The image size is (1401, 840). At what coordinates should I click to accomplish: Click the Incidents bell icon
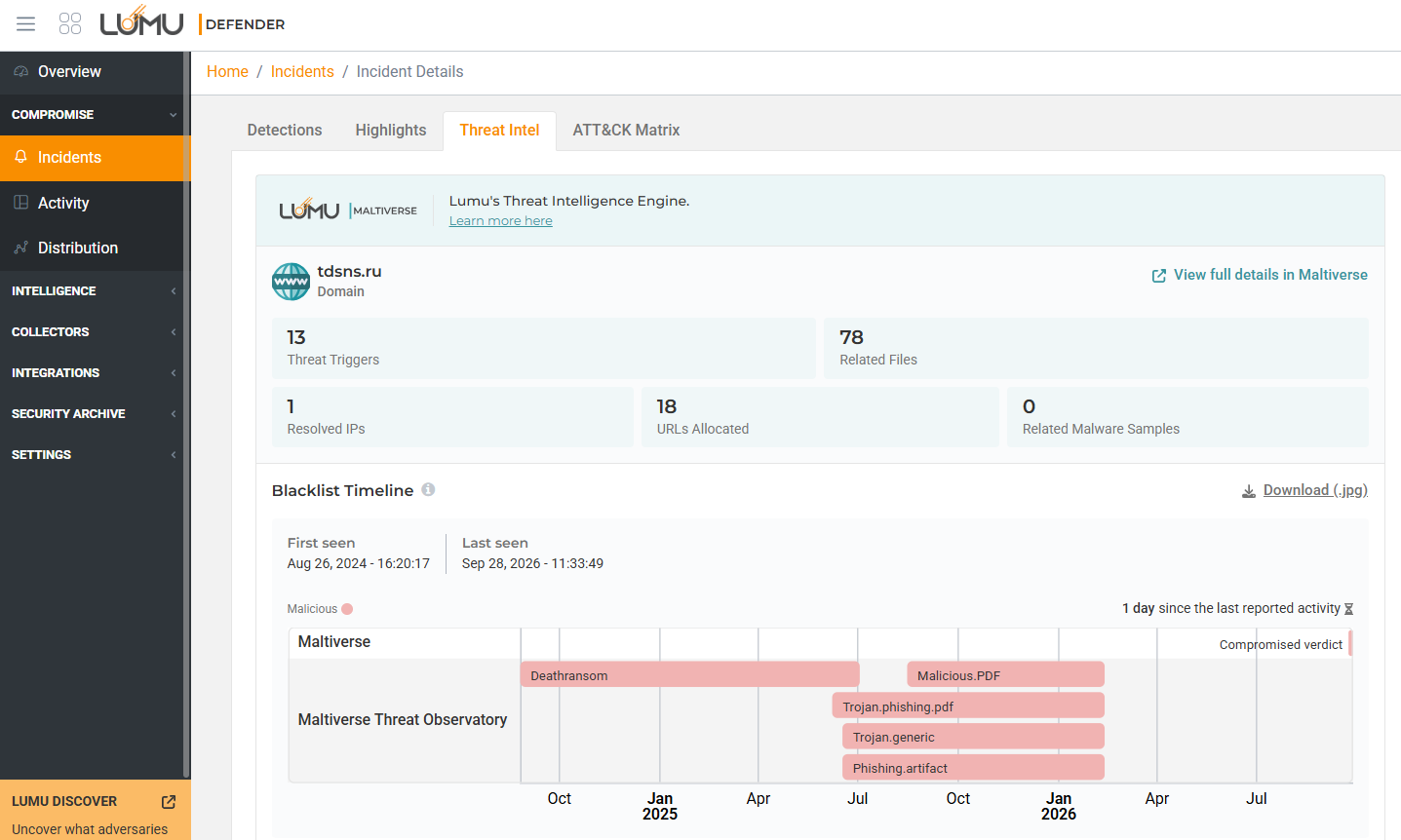click(x=20, y=157)
